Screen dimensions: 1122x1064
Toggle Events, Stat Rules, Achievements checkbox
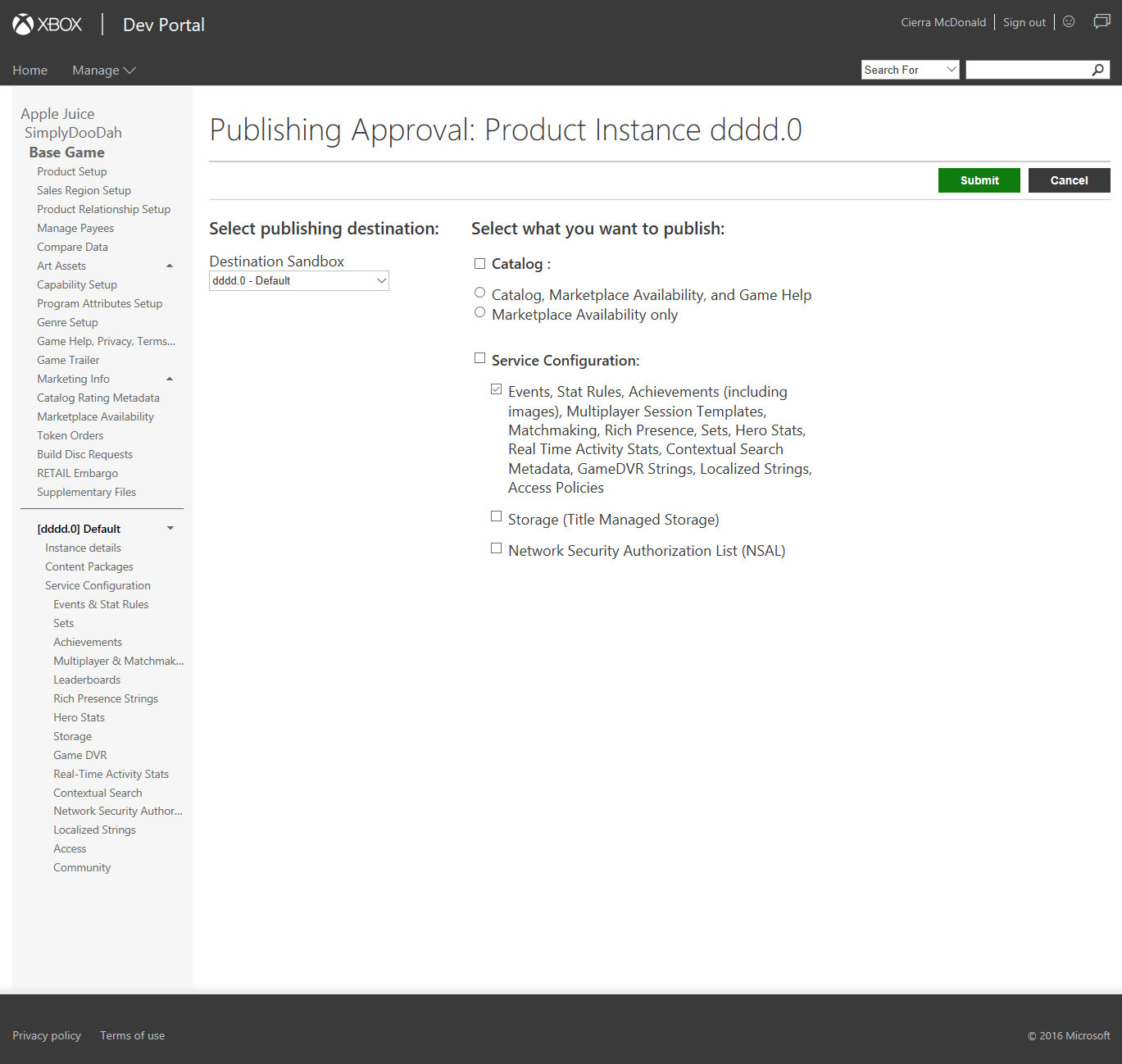tap(497, 389)
